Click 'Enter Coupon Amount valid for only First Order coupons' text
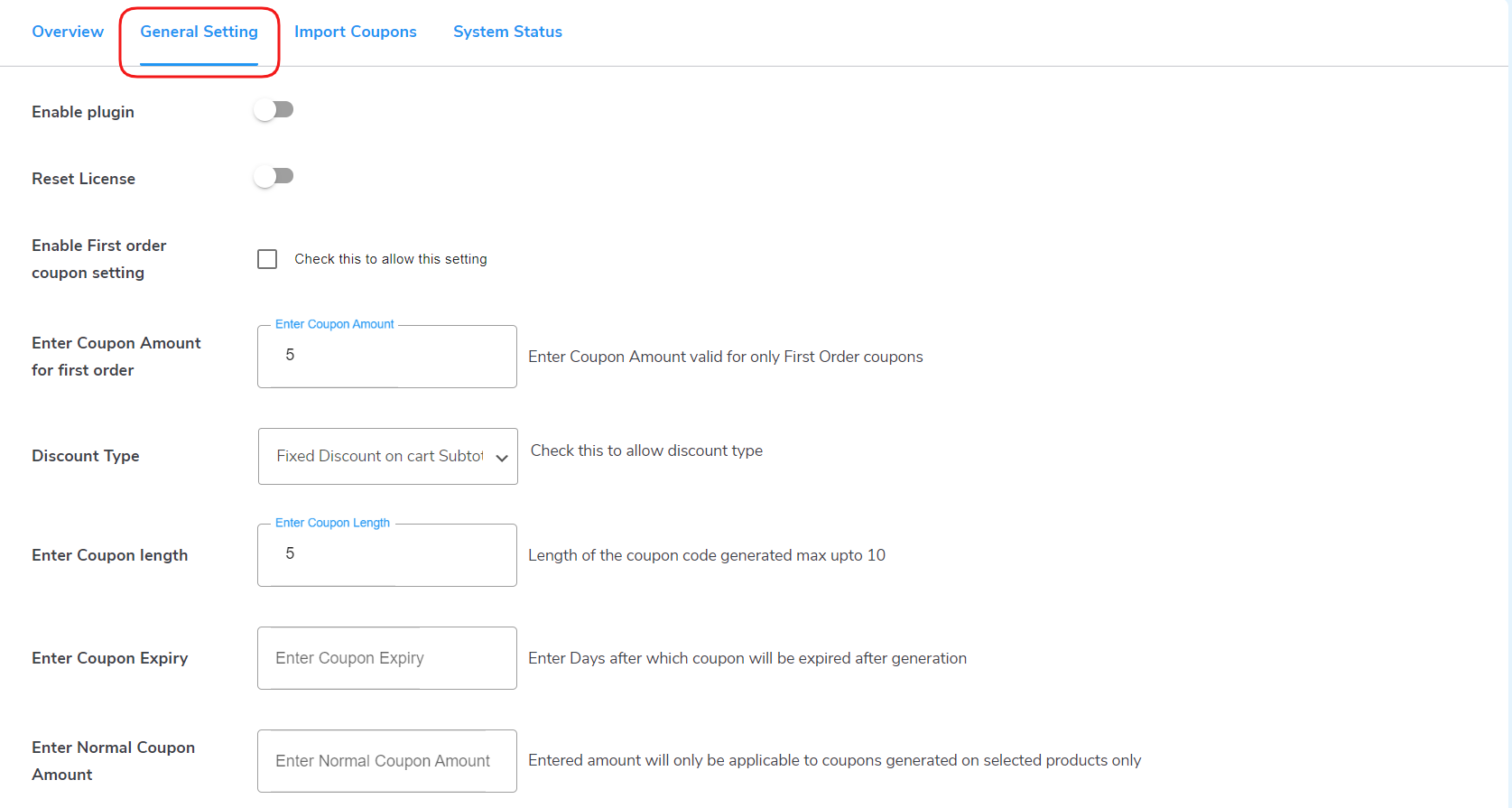This screenshot has height=808, width=1512. 726,357
